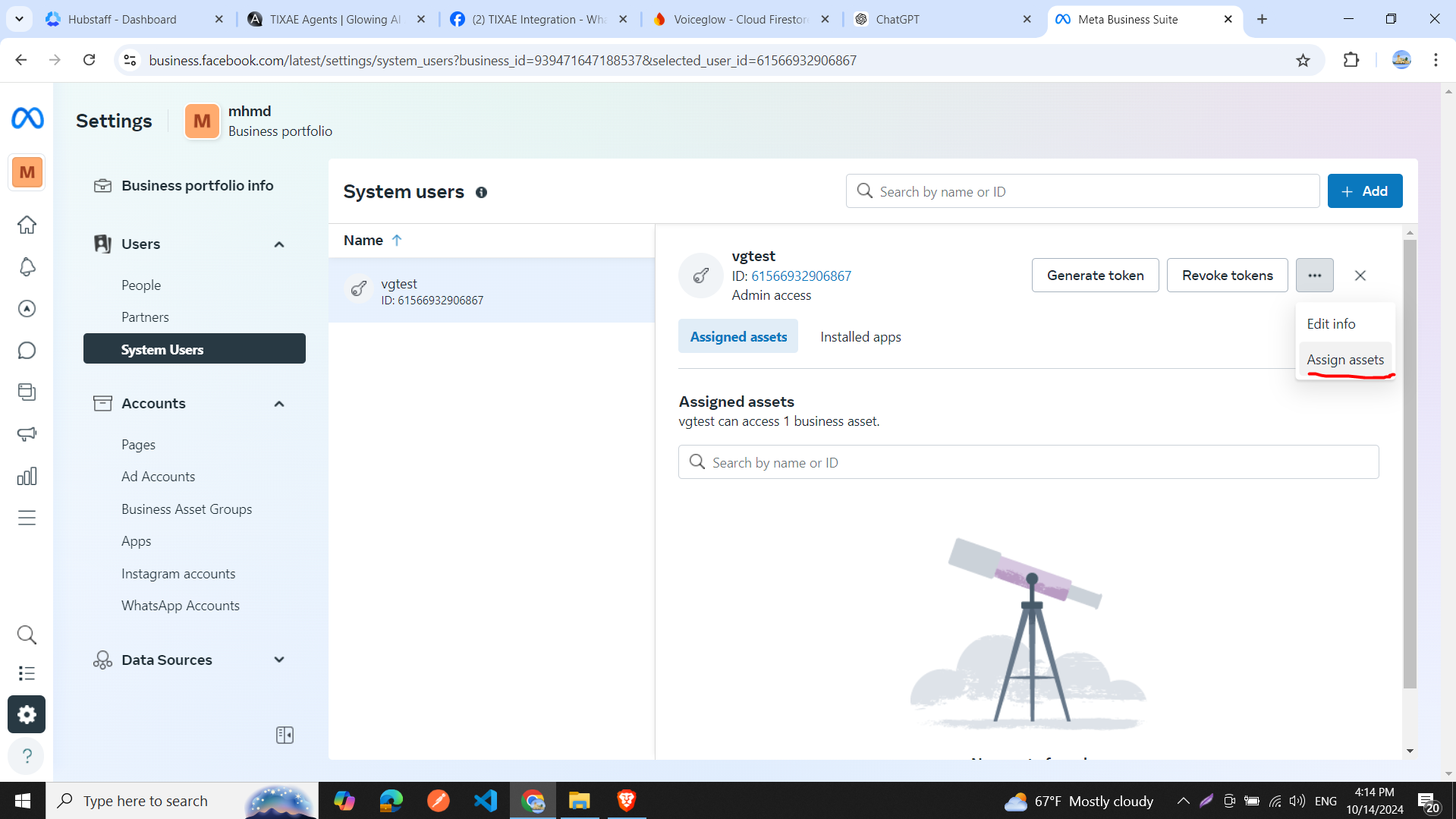Click the orange M portfolio icon in sidebar
Image resolution: width=1456 pixels, height=819 pixels.
[x=27, y=172]
